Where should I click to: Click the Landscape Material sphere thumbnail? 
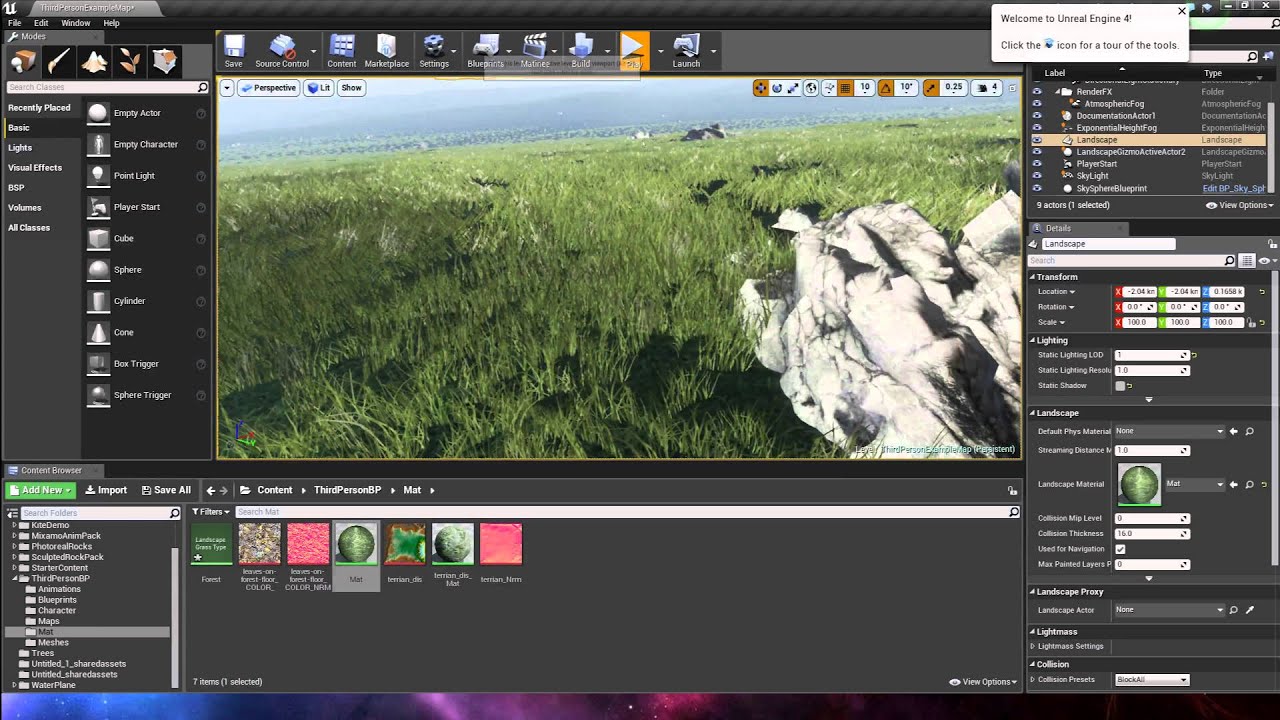tap(1139, 484)
